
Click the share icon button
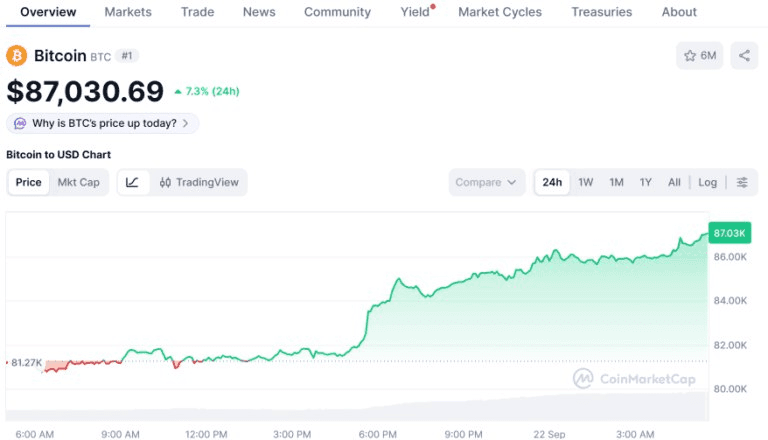(744, 56)
